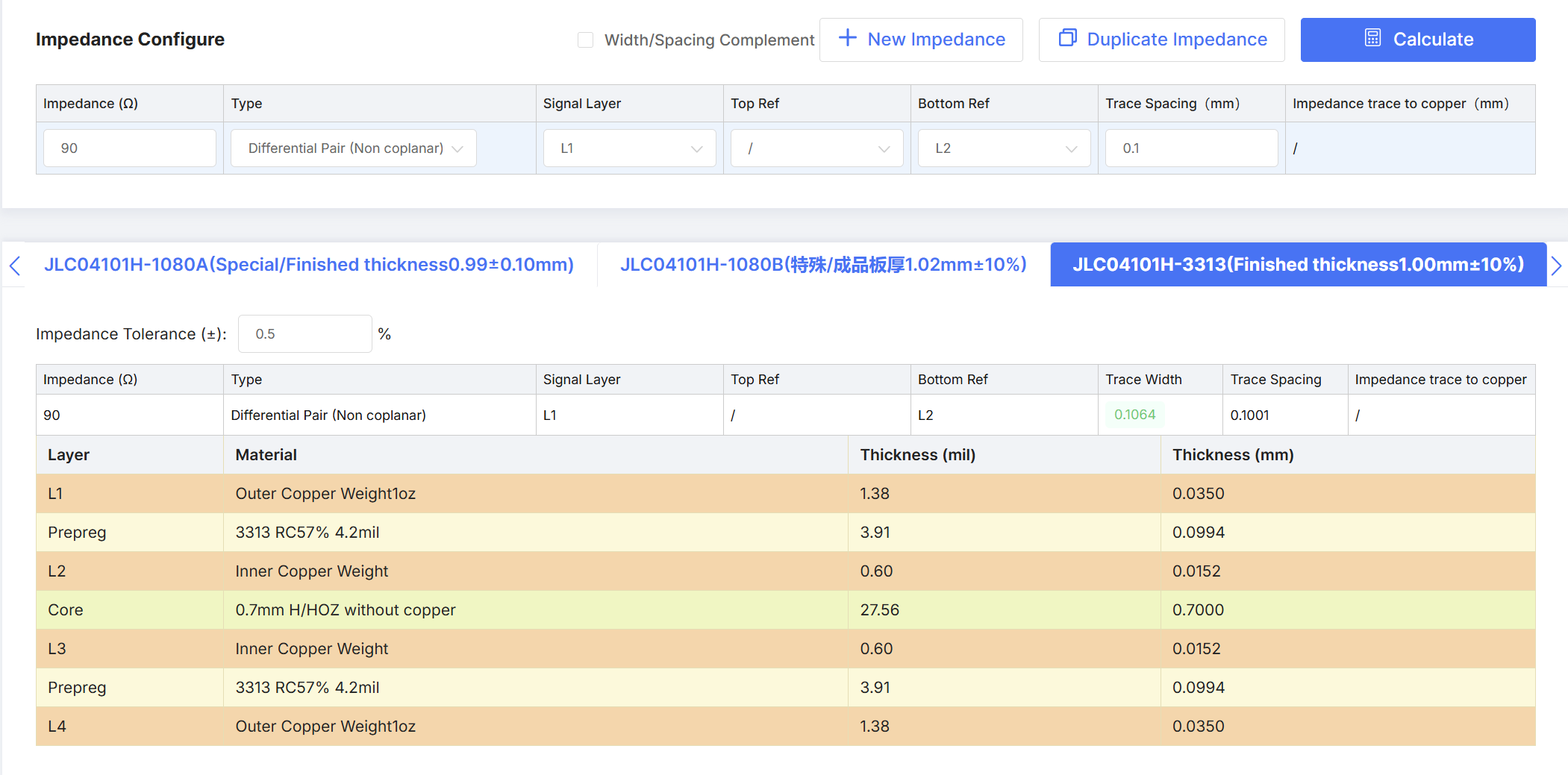Viewport: 1568px width, 775px height.
Task: Open the Bottom Ref L2 dropdown
Action: [1005, 148]
